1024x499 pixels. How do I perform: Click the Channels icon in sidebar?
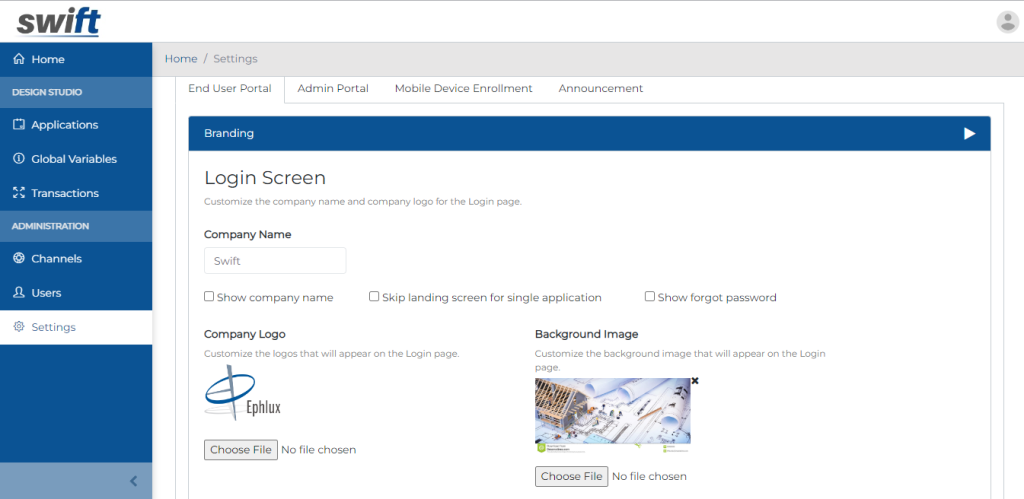click(x=18, y=259)
